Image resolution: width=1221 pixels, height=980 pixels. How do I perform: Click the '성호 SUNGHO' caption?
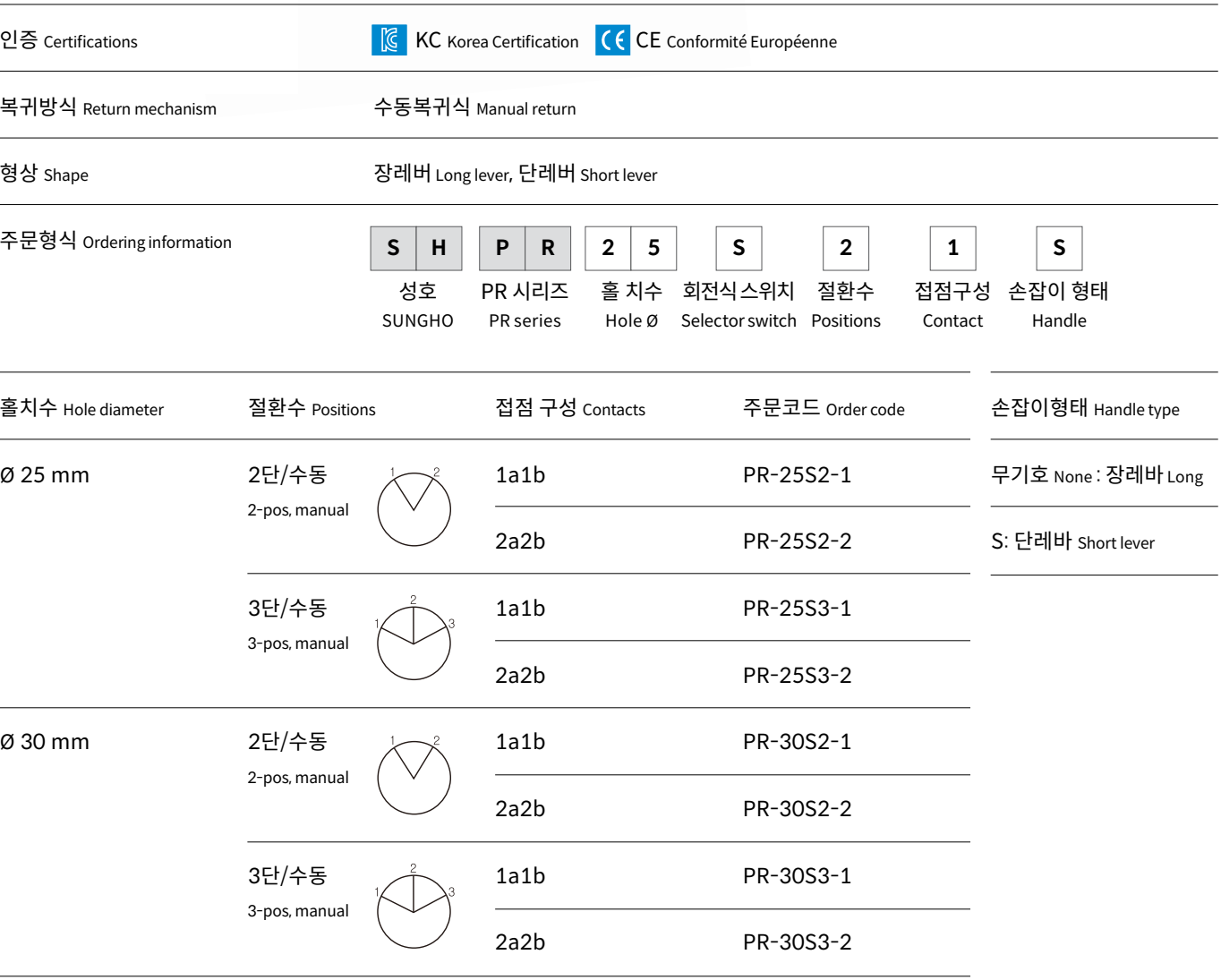417,305
